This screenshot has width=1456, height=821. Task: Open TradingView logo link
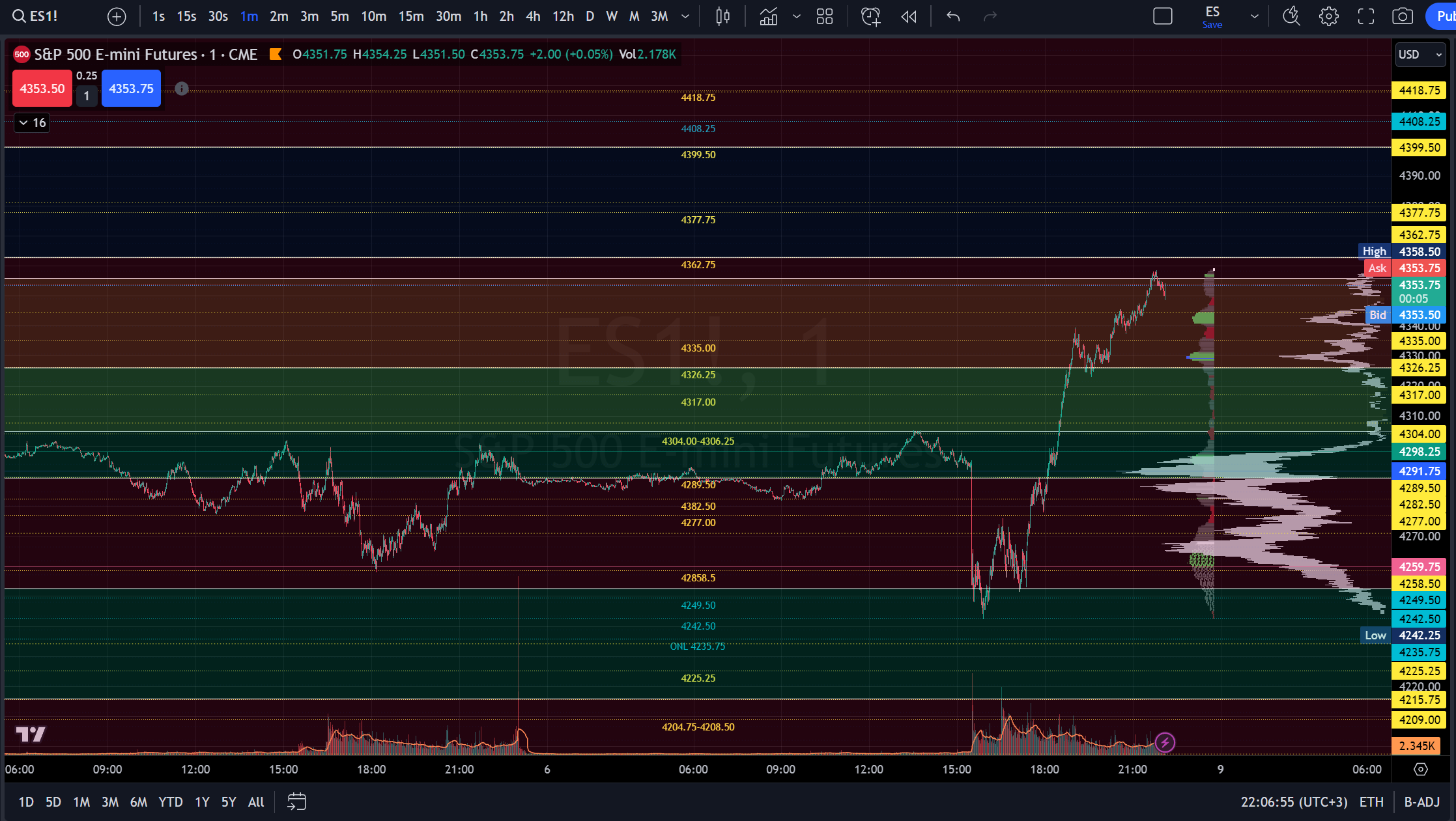tap(31, 735)
